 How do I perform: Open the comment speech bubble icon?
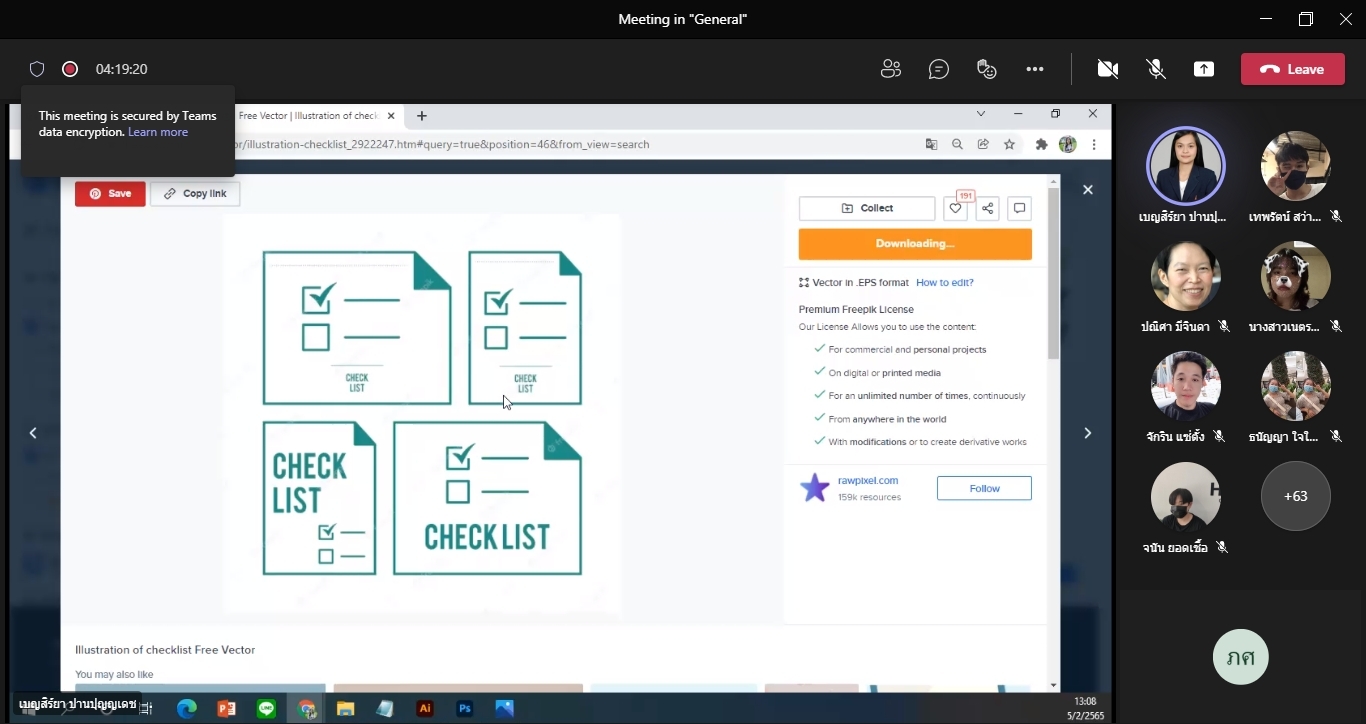pos(1019,208)
